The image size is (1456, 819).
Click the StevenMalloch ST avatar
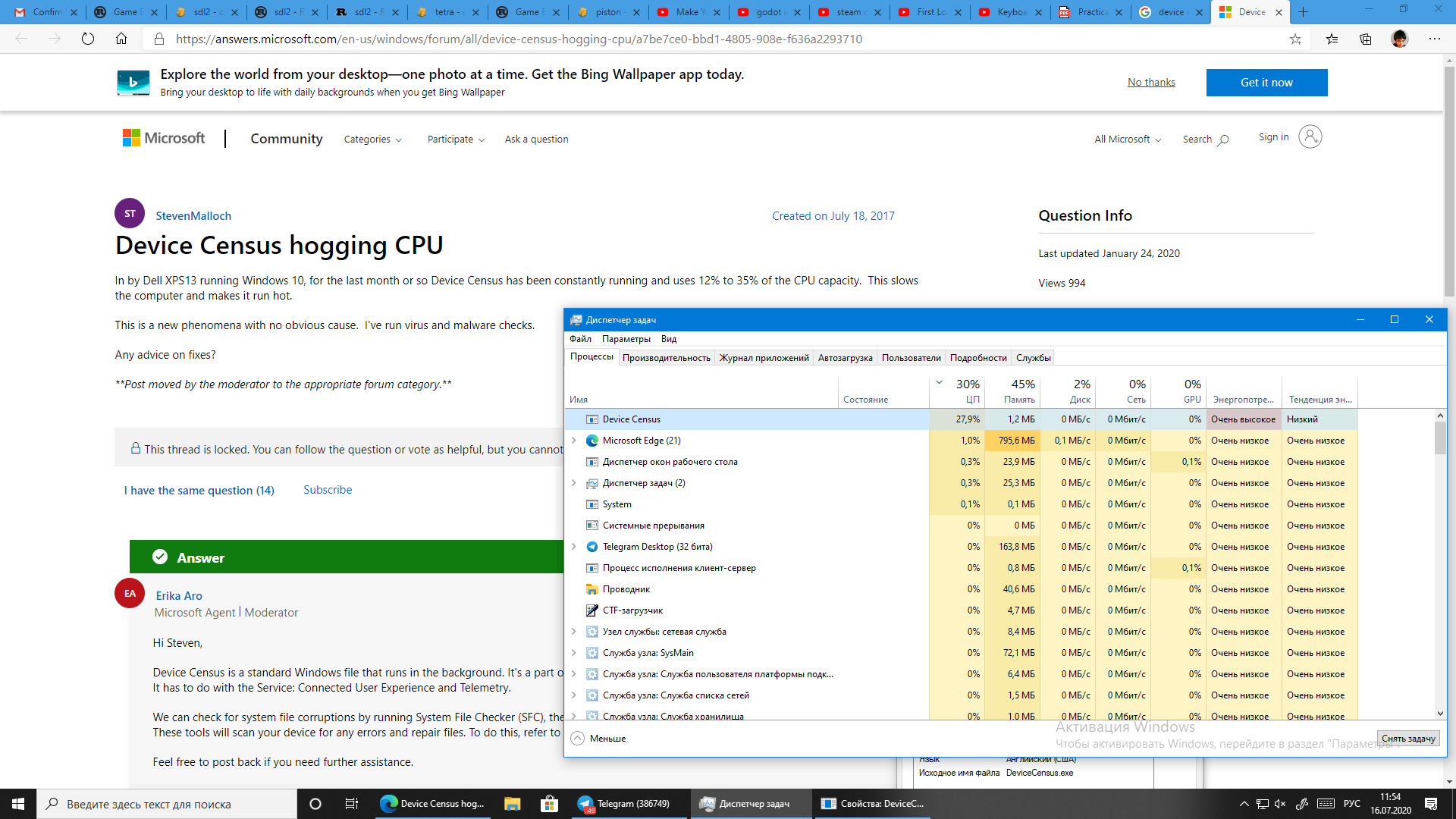(130, 214)
